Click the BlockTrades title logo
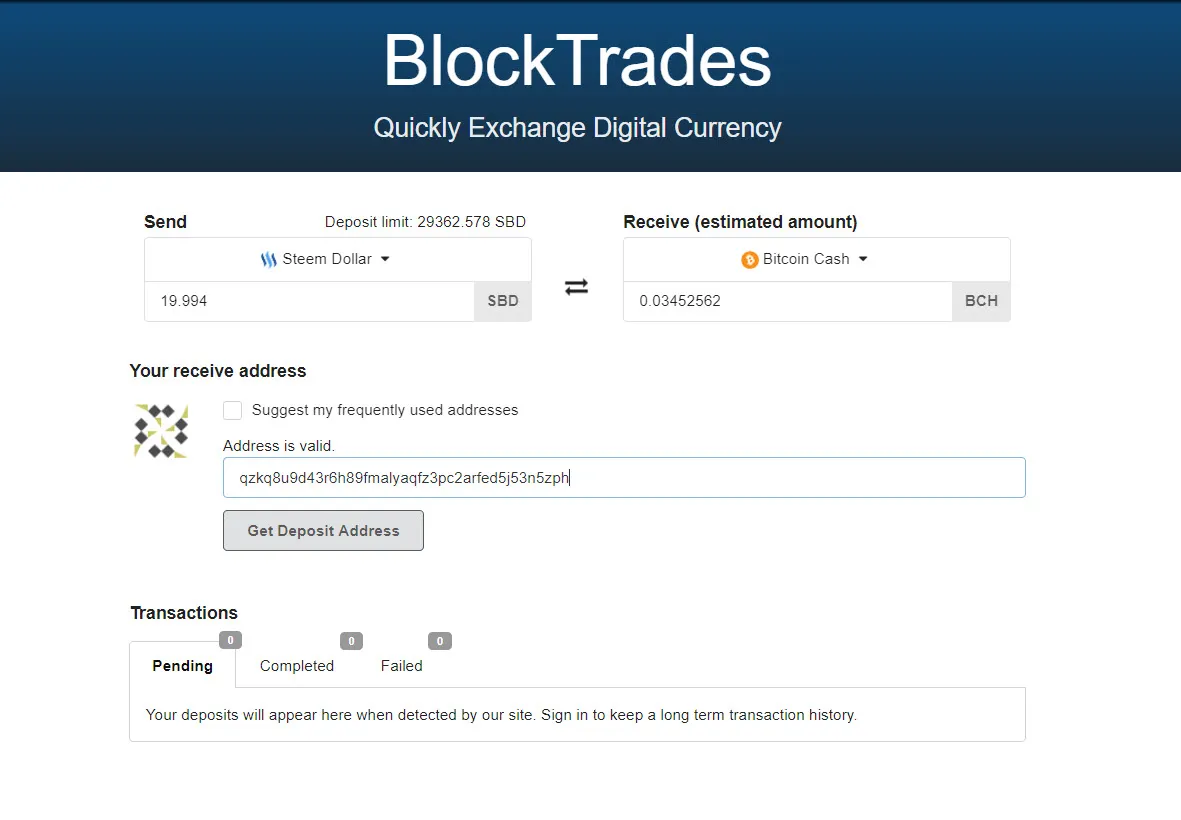 coord(578,61)
